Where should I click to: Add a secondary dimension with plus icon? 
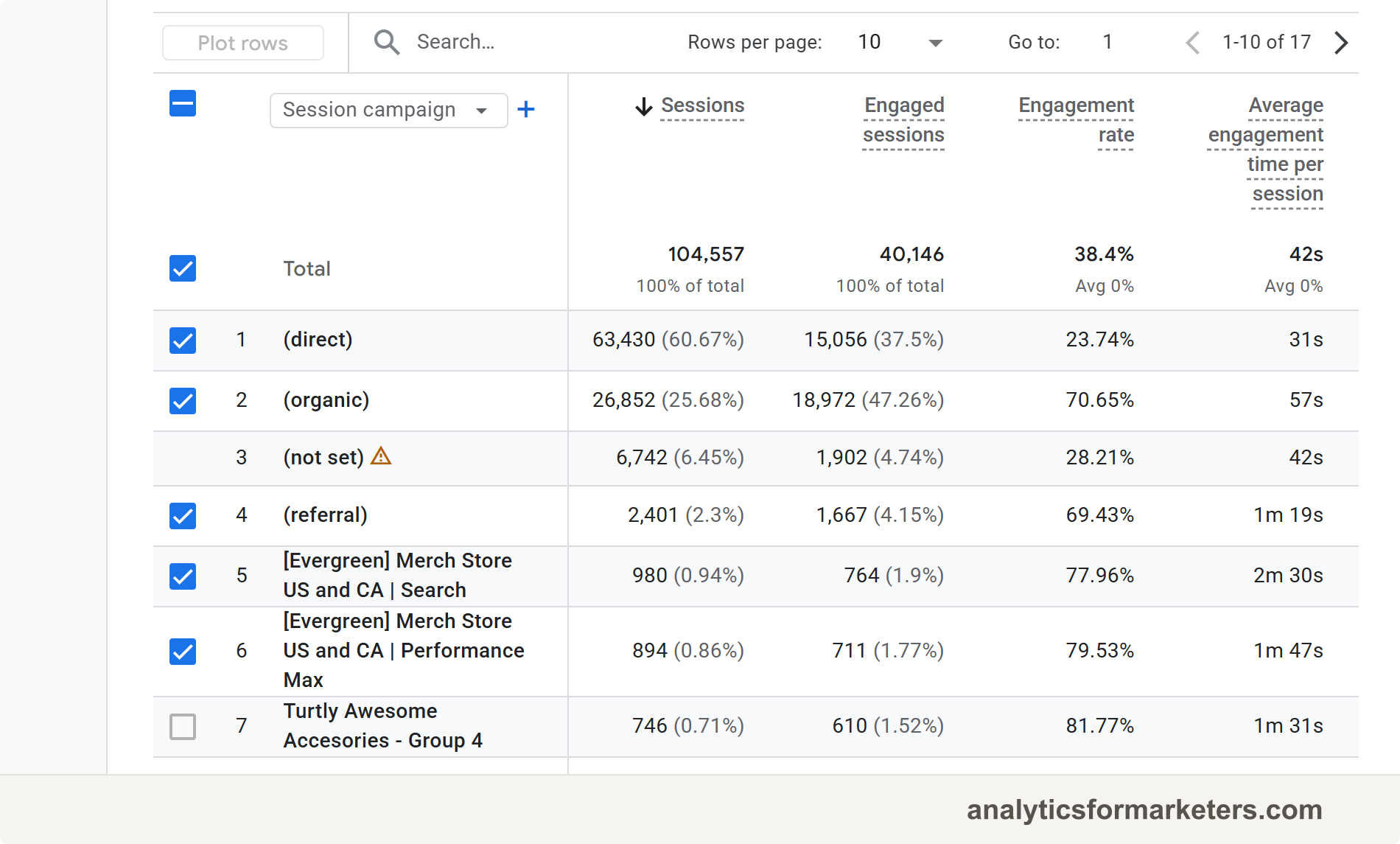(x=526, y=110)
